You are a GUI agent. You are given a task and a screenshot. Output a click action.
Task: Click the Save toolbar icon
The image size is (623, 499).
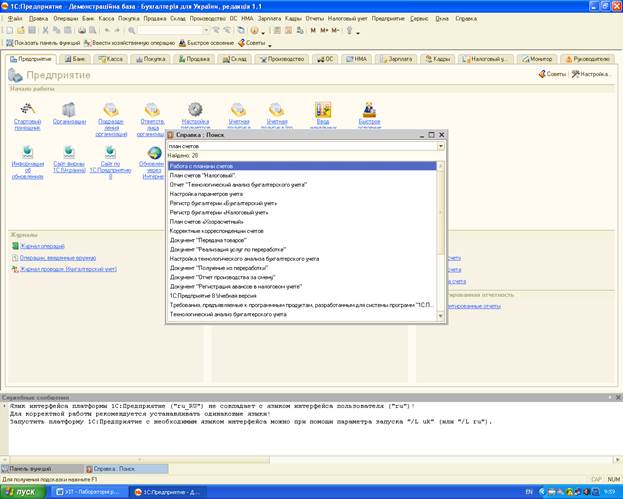click(x=32, y=30)
